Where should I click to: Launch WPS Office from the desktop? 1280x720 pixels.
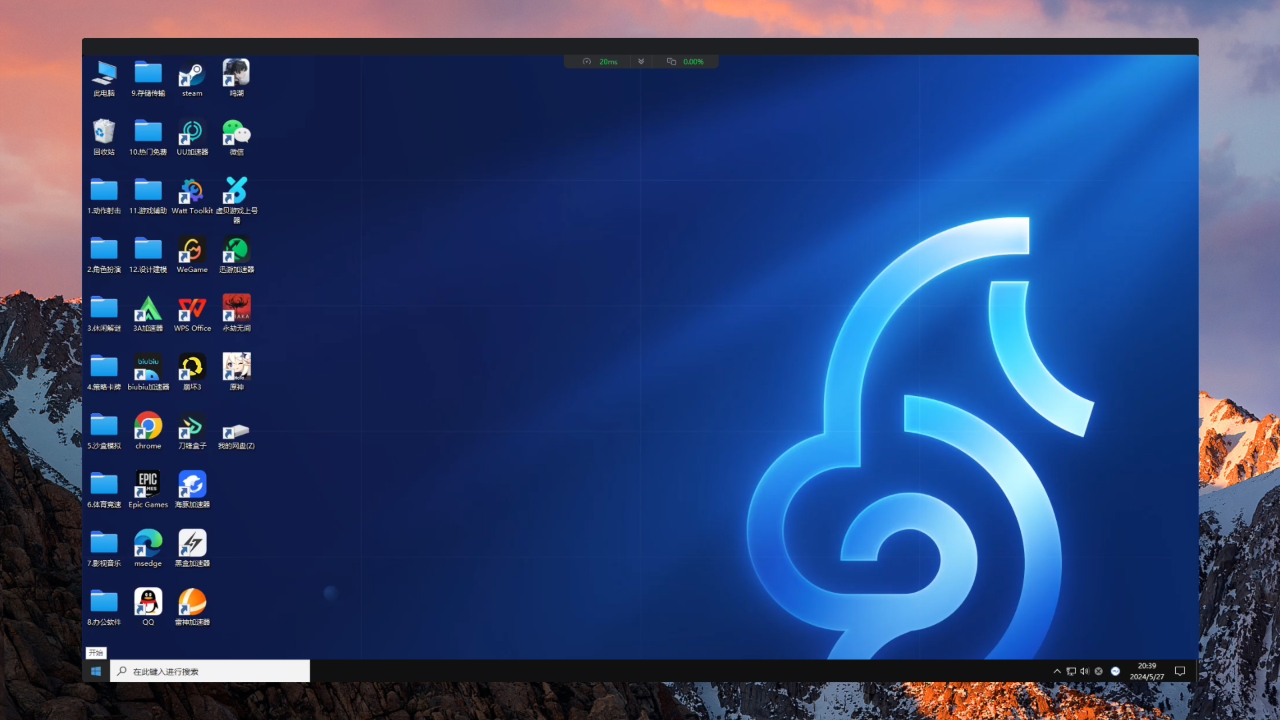tap(192, 314)
